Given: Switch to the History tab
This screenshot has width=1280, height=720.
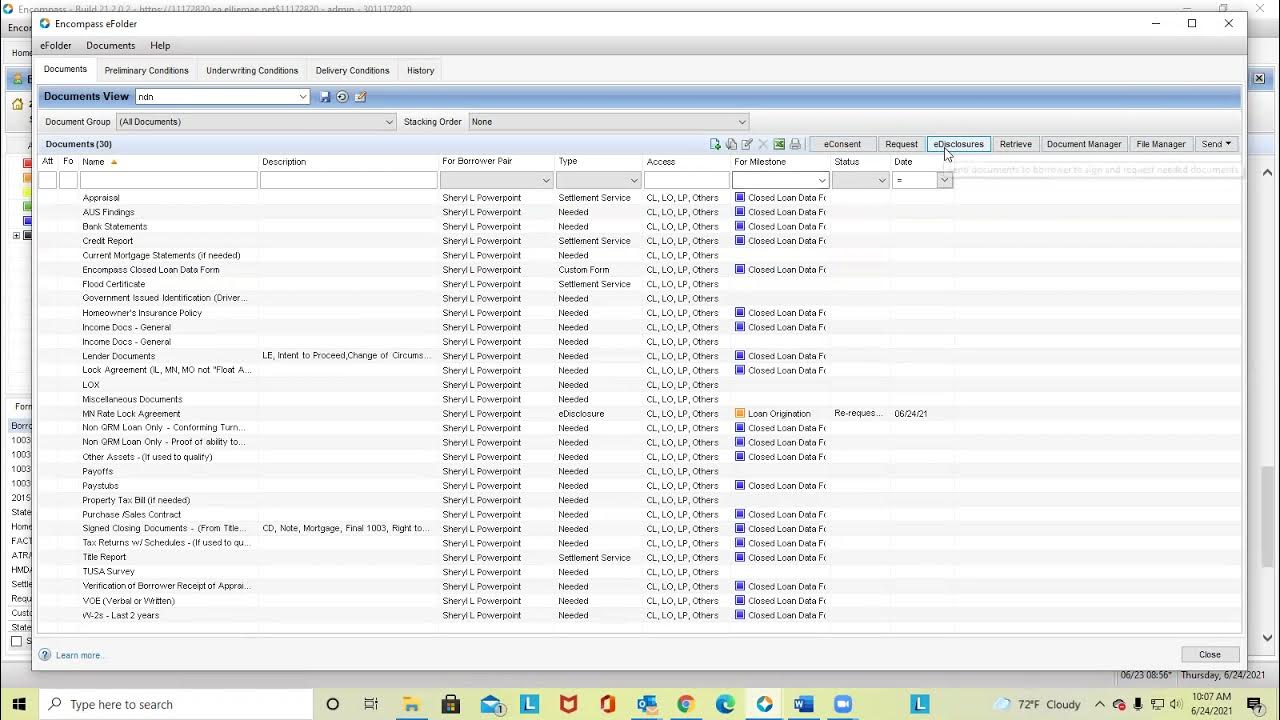Looking at the screenshot, I should point(420,71).
